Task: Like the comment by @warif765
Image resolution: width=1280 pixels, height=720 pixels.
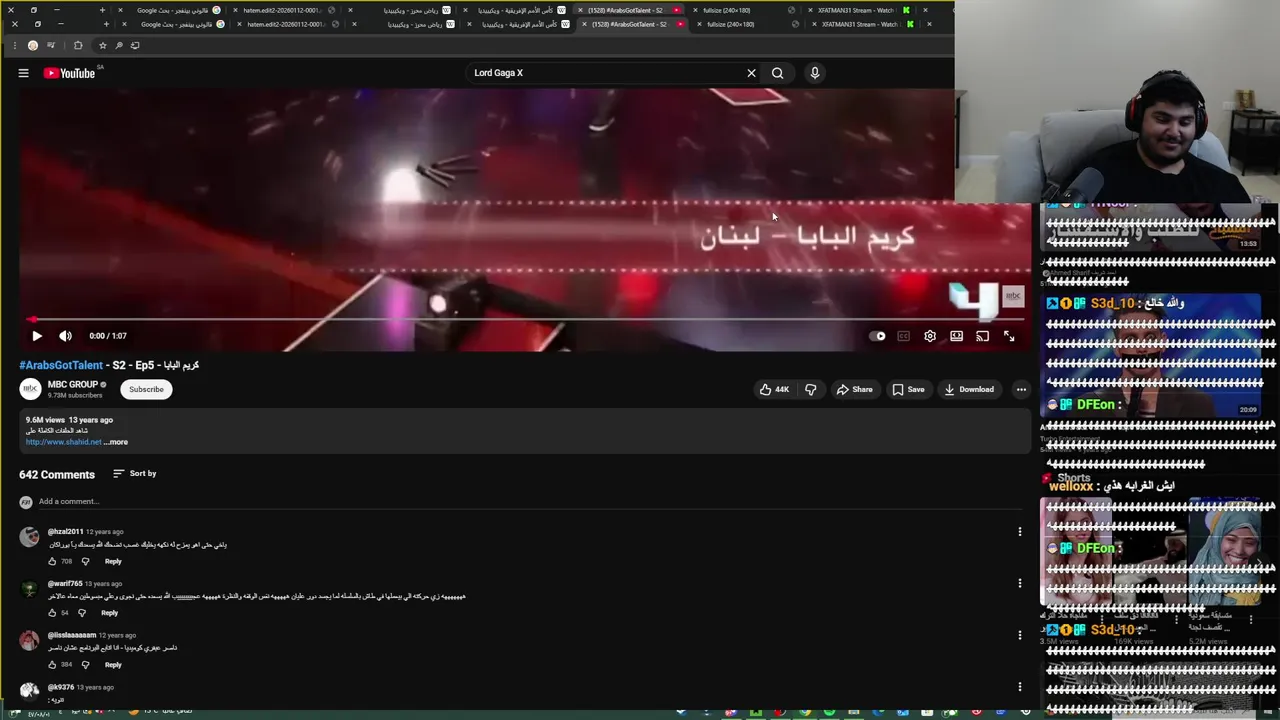Action: click(x=52, y=613)
